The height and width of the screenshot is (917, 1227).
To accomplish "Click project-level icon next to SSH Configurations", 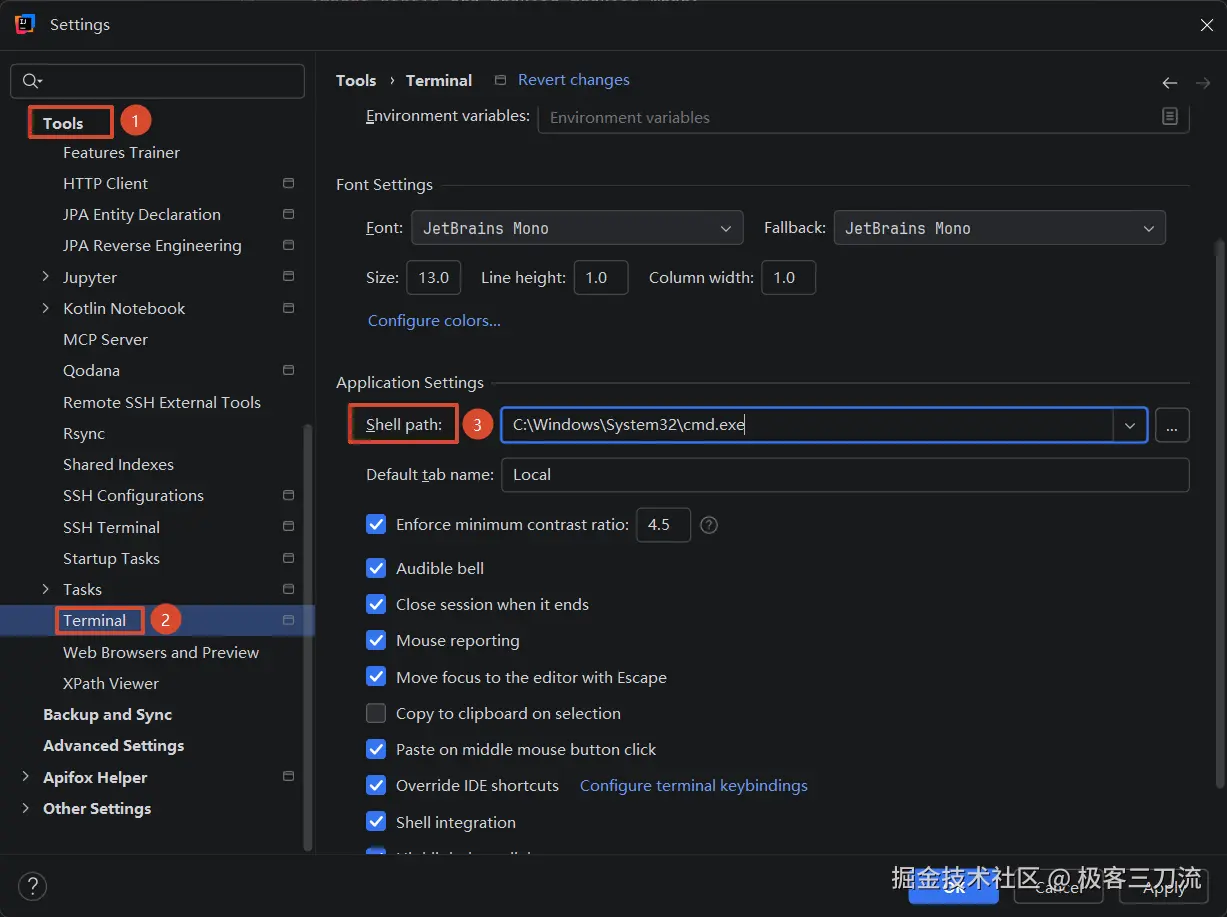I will click(x=288, y=495).
